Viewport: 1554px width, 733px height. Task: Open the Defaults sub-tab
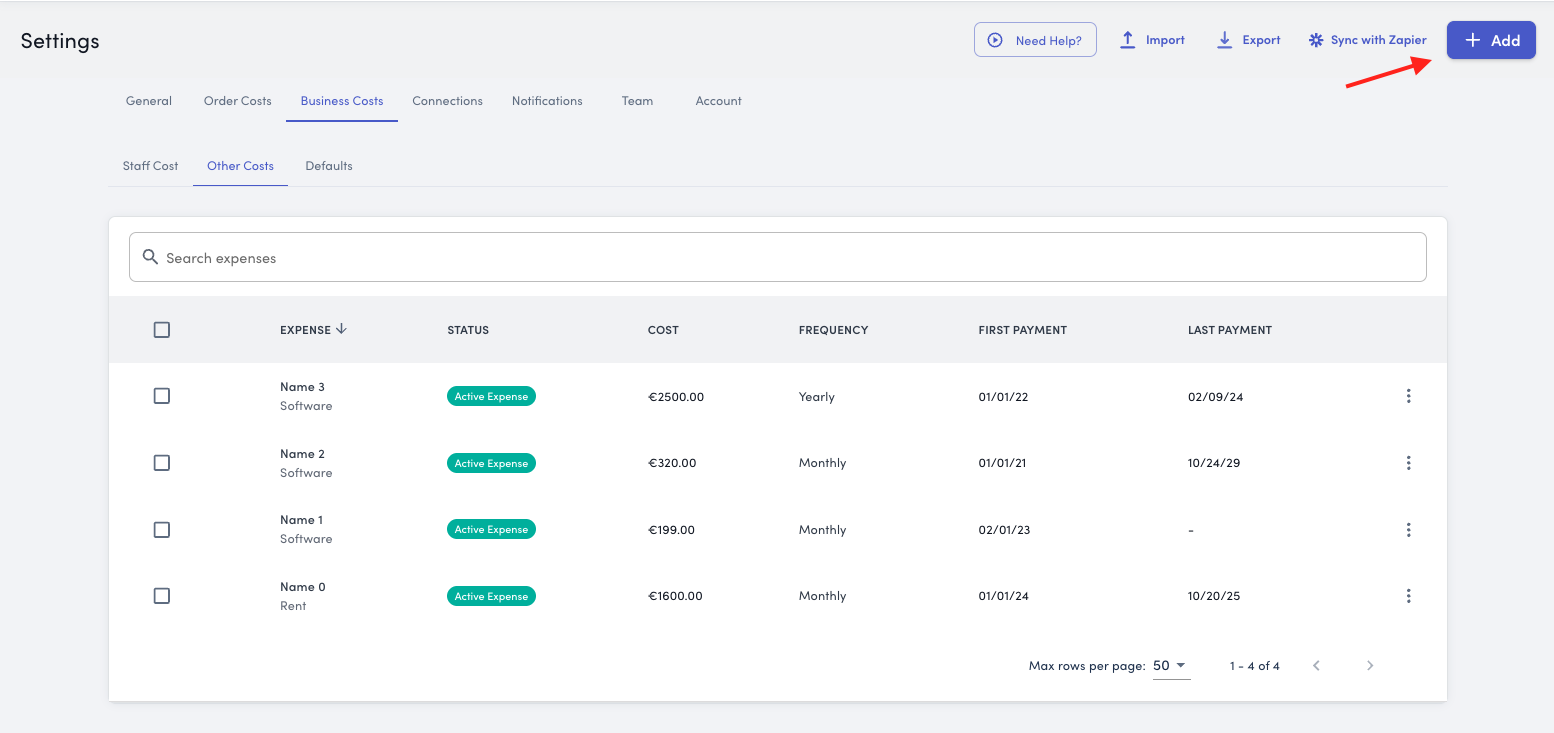[x=329, y=166]
